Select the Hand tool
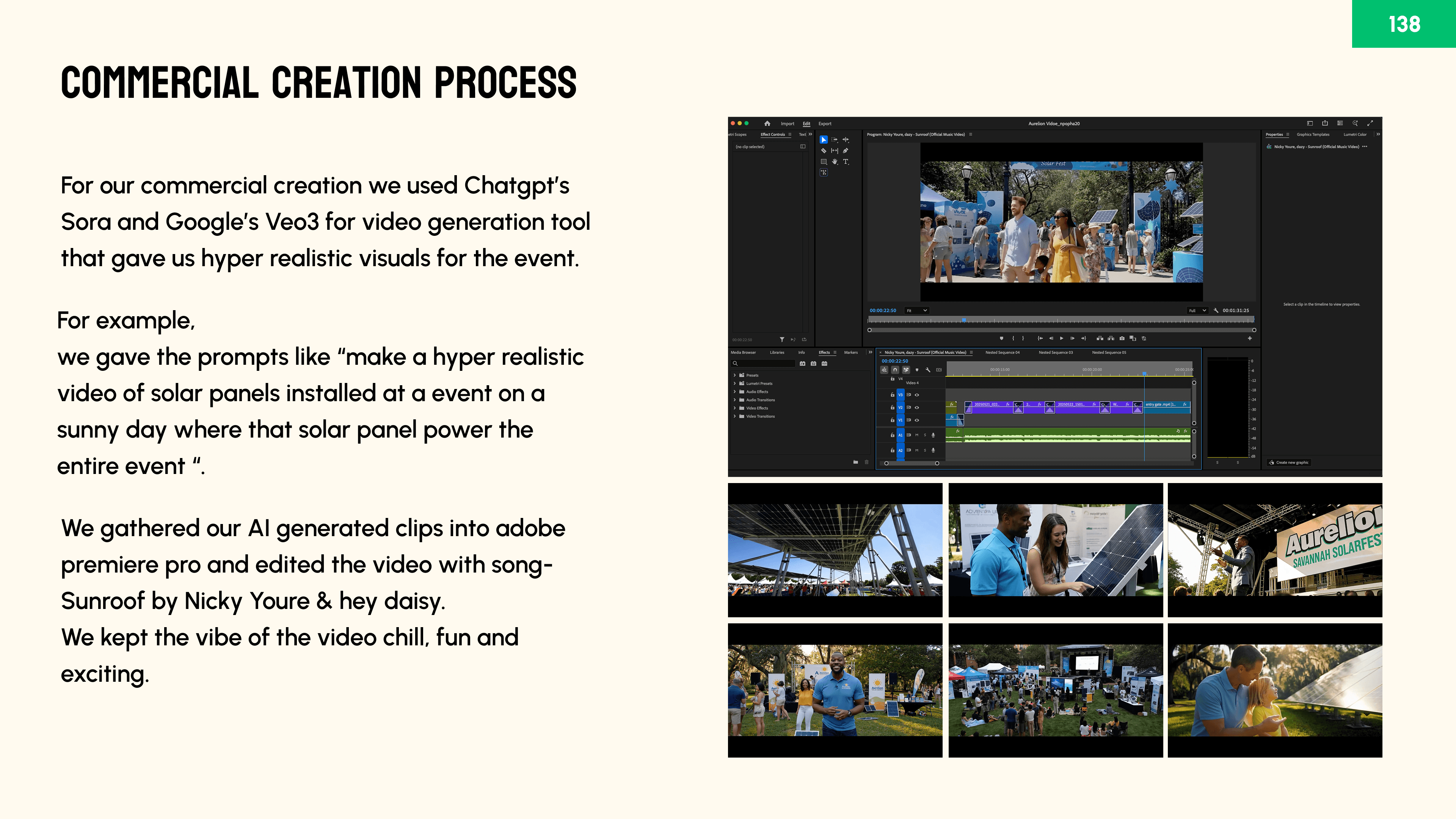 click(x=835, y=162)
